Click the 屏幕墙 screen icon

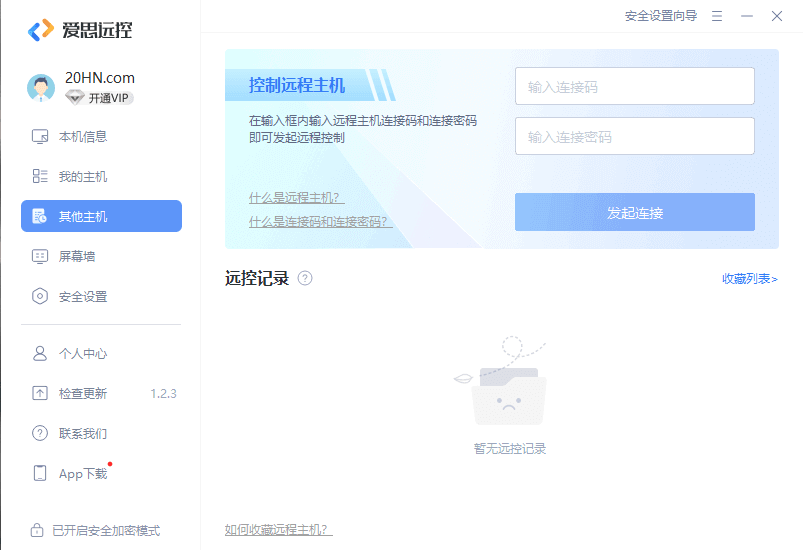click(40, 257)
